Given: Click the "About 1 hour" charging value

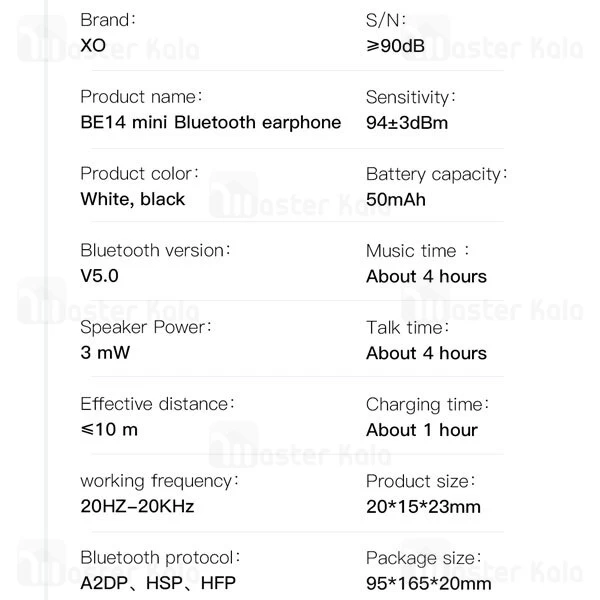Looking at the screenshot, I should pyautogui.click(x=421, y=430).
